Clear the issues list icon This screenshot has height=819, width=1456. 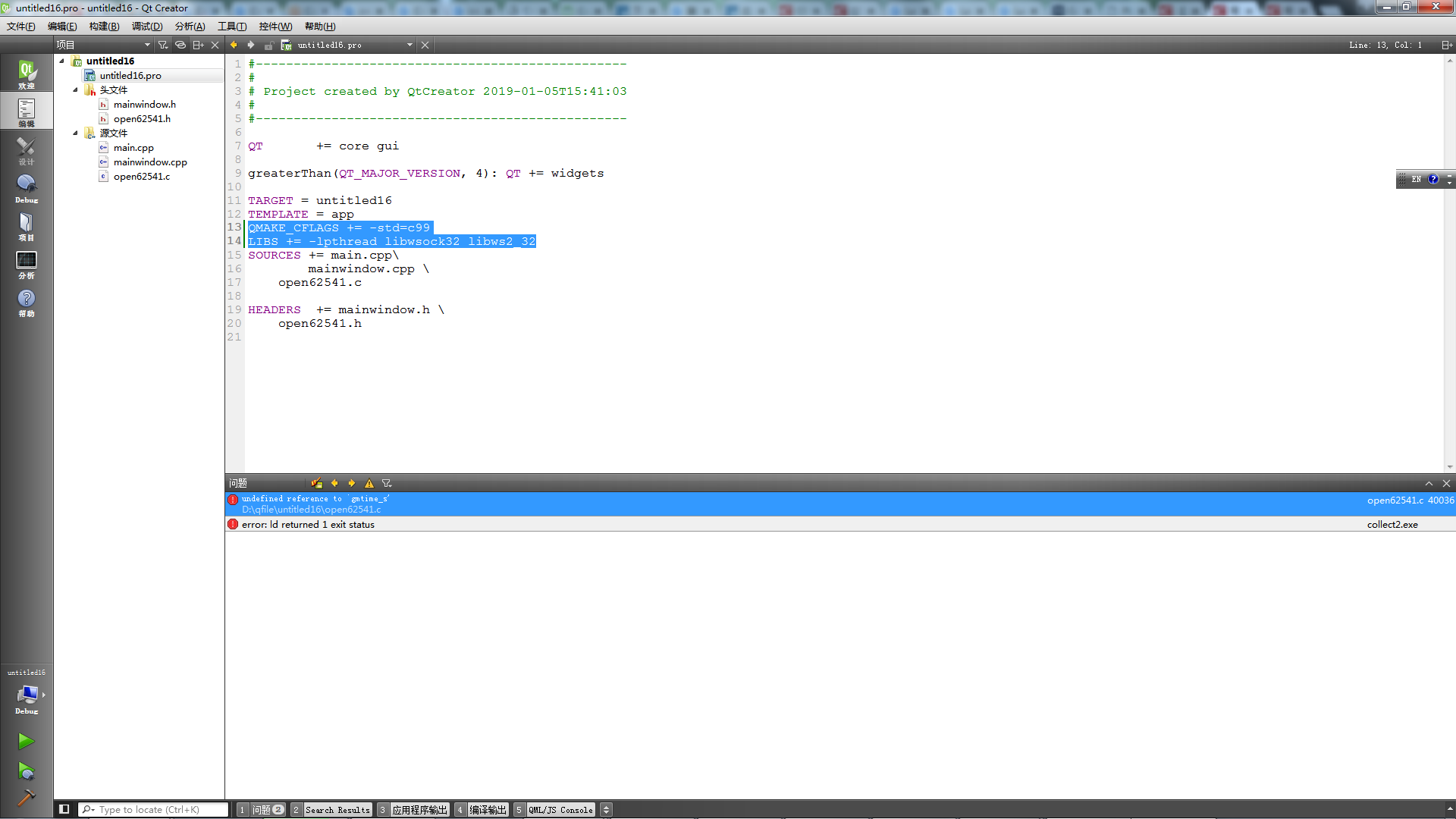pyautogui.click(x=317, y=483)
